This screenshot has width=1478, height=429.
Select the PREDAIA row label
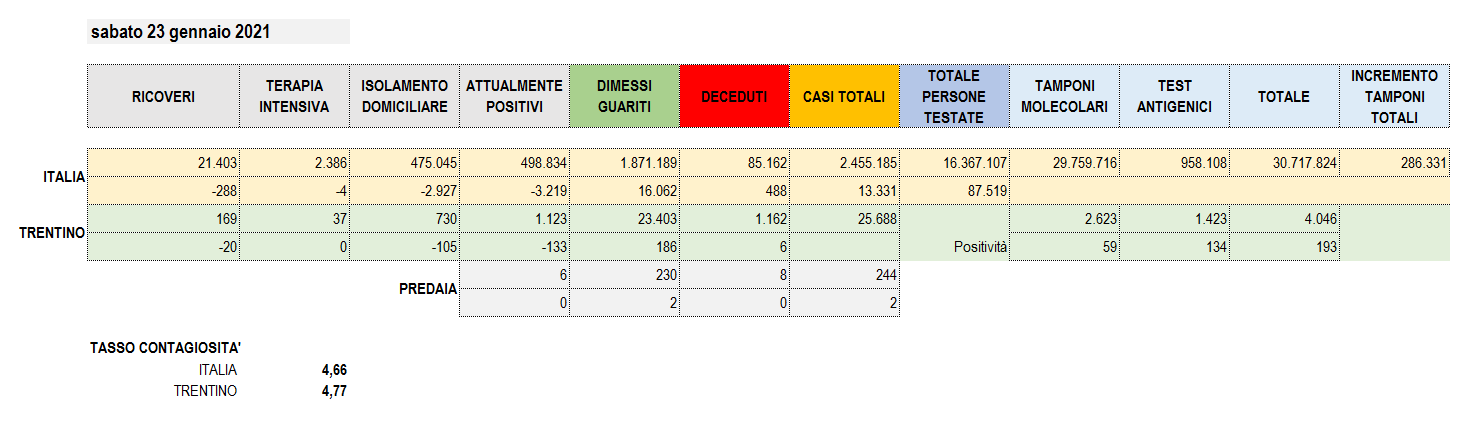(x=428, y=289)
